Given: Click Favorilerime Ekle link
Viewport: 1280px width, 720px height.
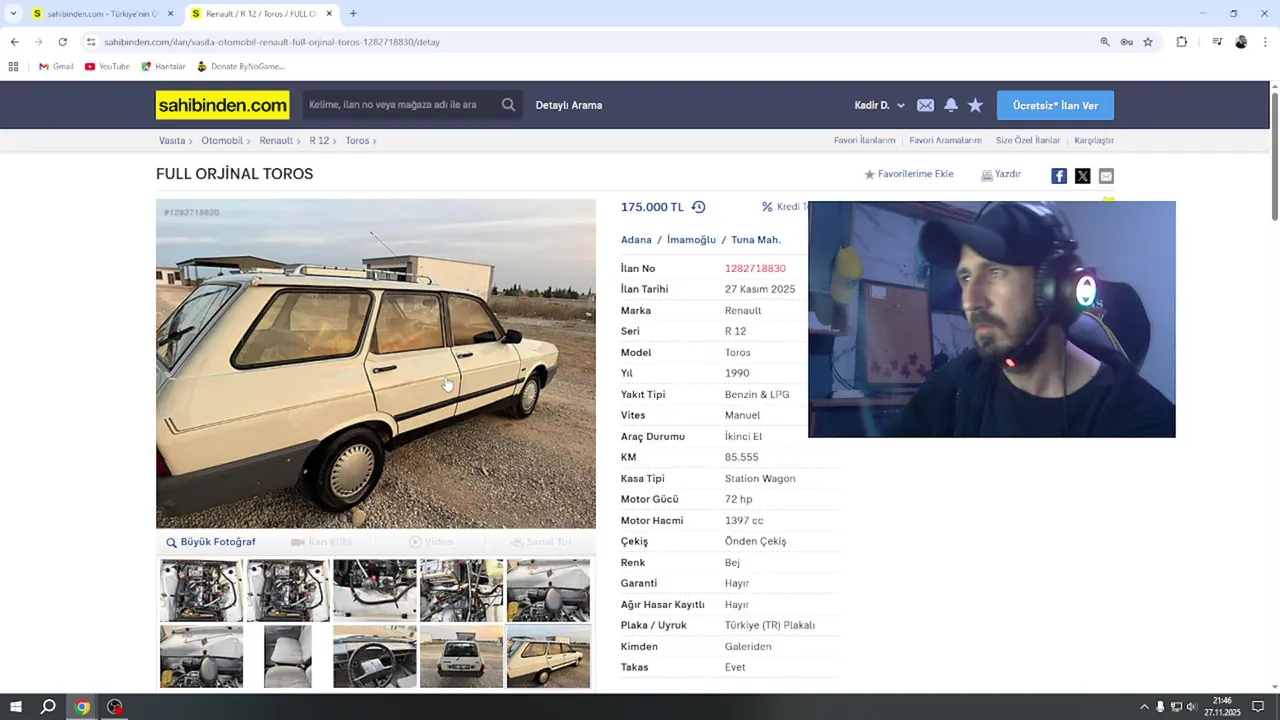Looking at the screenshot, I should (x=908, y=174).
